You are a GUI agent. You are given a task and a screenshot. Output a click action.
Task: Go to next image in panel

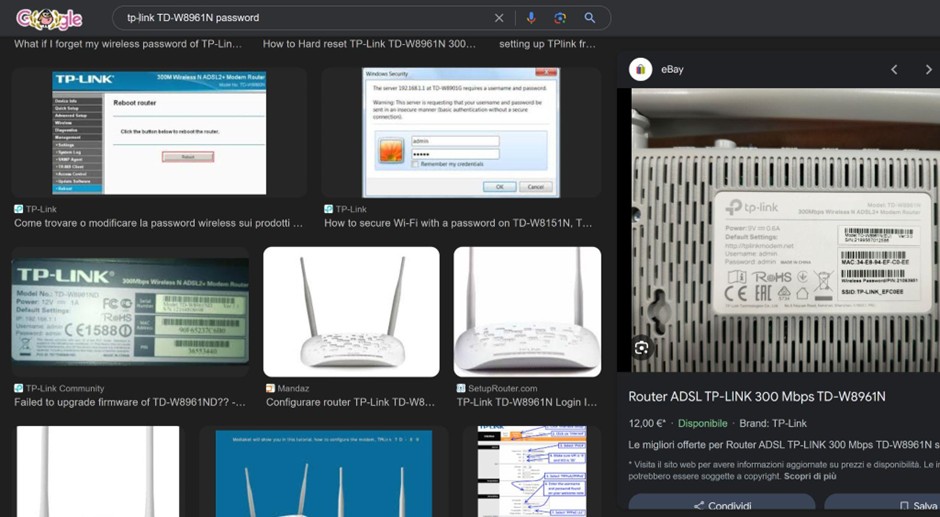click(928, 69)
